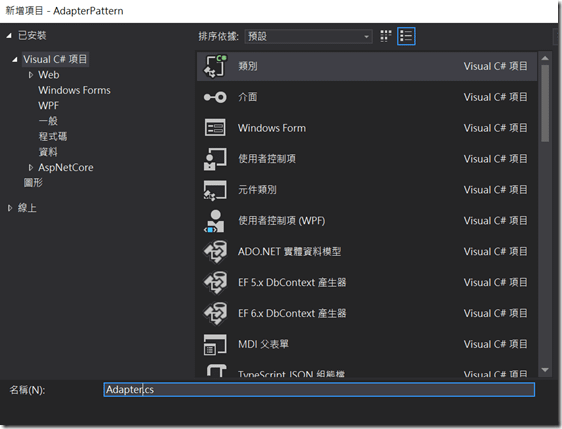
Task: Select the 使用者控制項 user control icon
Action: pos(215,159)
